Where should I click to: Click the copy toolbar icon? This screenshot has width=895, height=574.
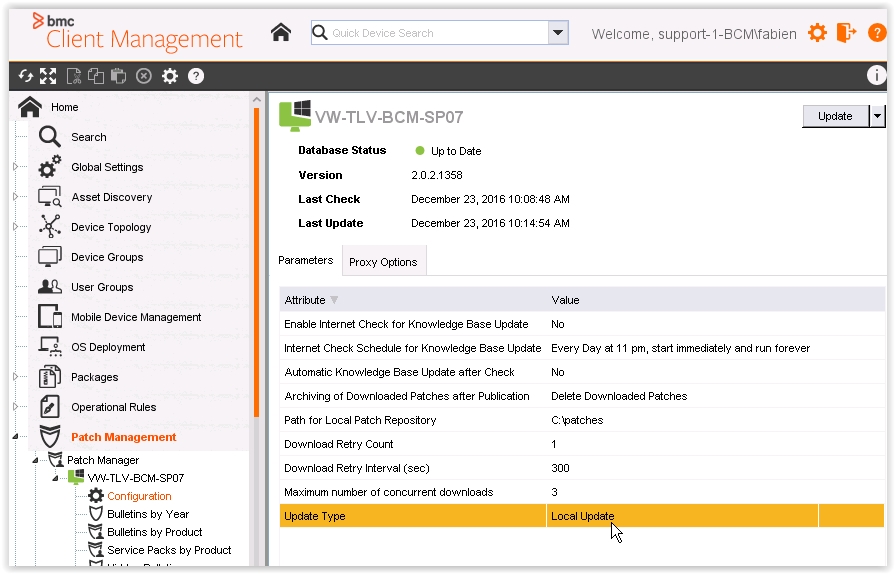pos(96,76)
